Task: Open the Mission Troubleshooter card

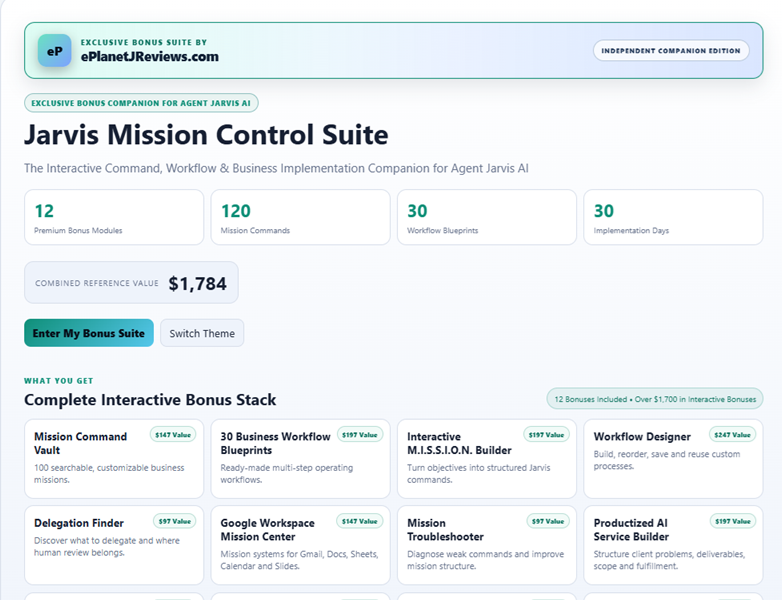Action: 487,545
